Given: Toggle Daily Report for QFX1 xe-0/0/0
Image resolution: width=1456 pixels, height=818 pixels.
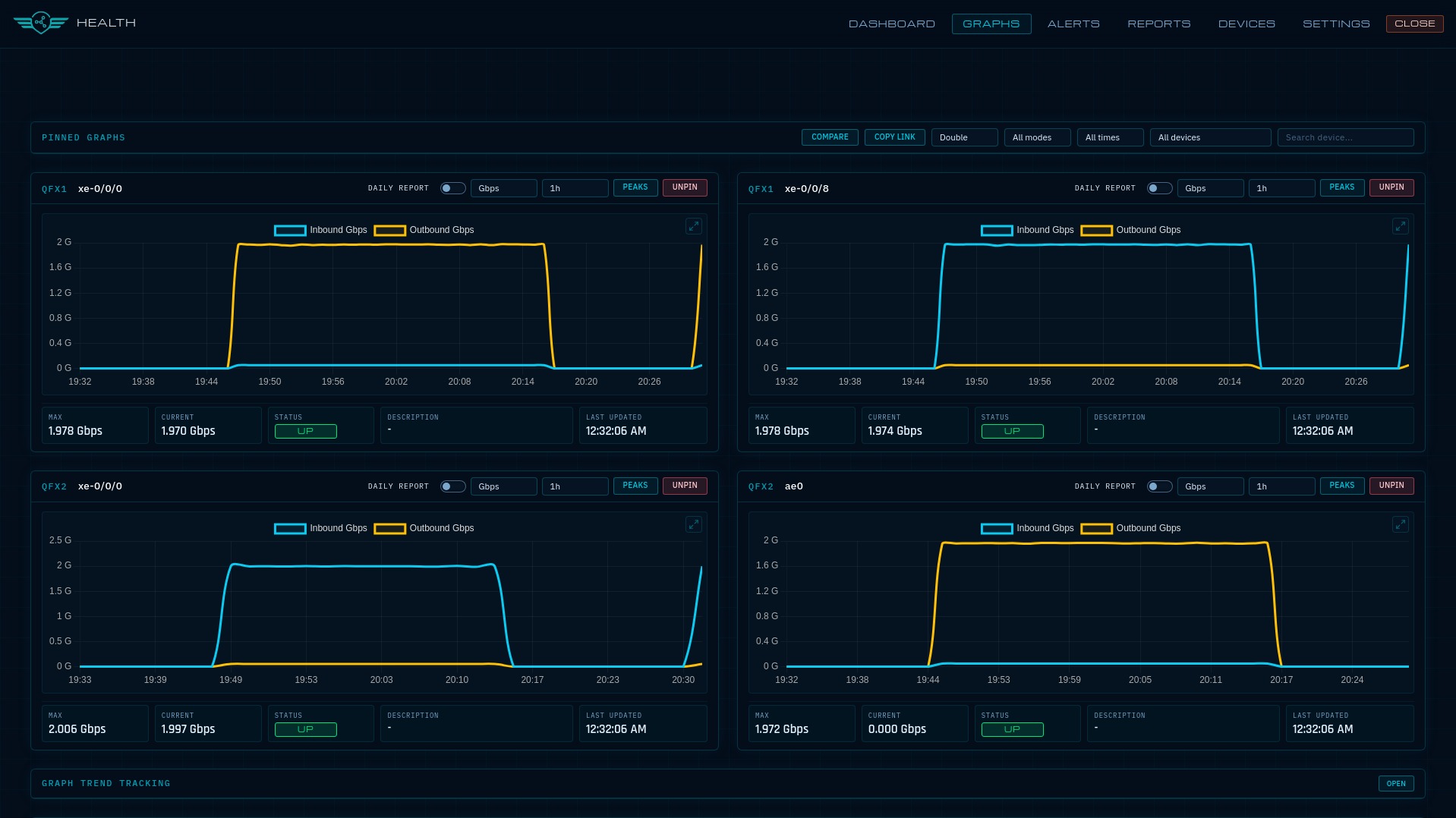Looking at the screenshot, I should (453, 188).
